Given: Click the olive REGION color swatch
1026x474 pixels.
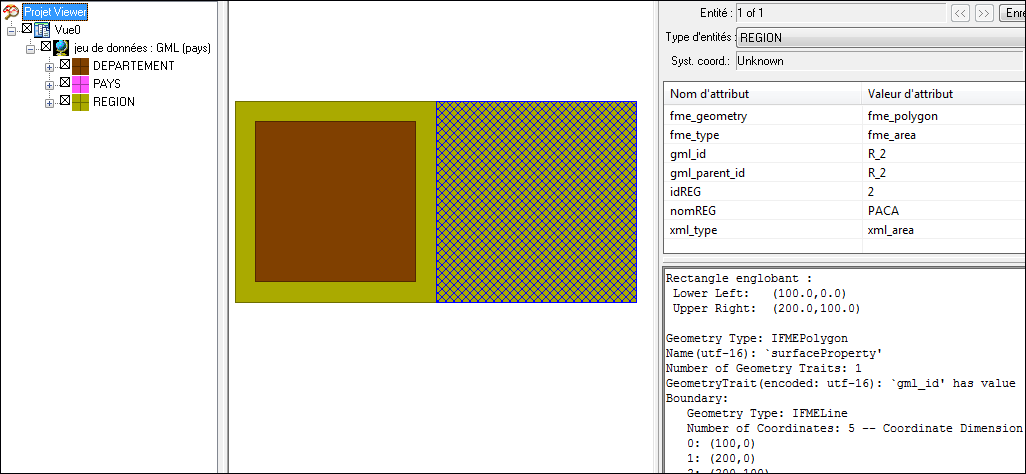Looking at the screenshot, I should pyautogui.click(x=80, y=102).
